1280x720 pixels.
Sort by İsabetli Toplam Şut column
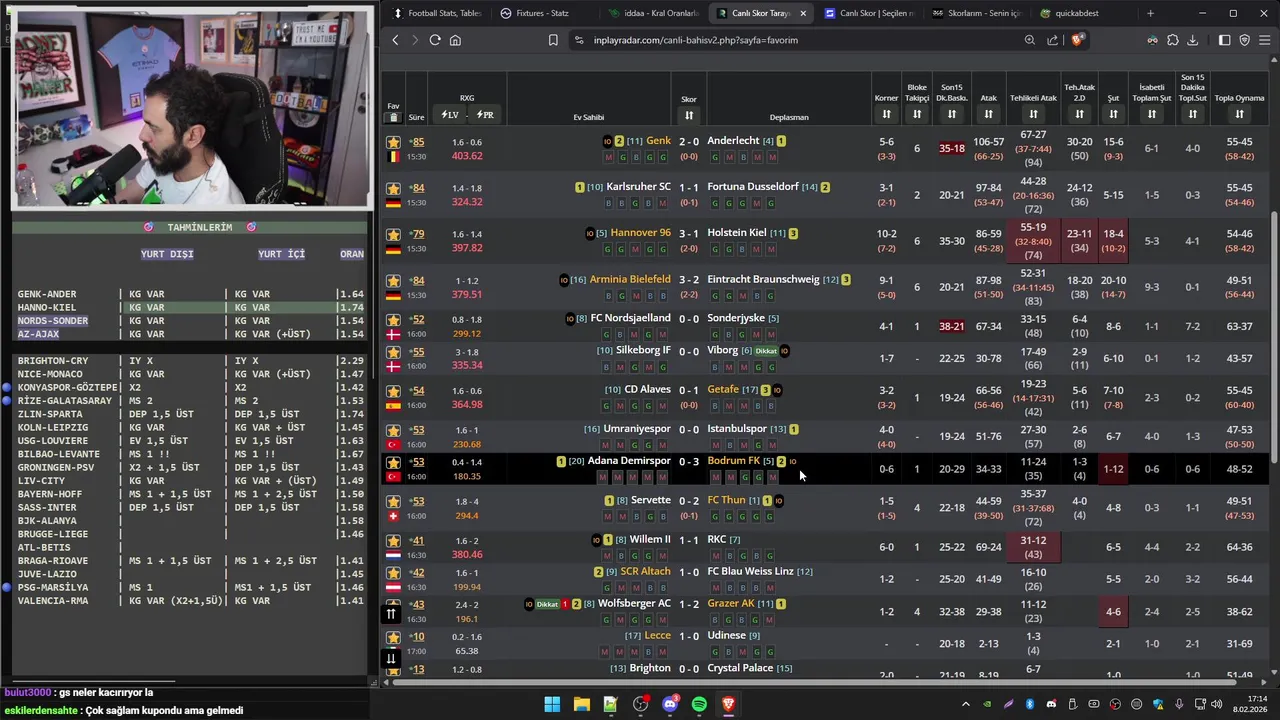[x=1152, y=114]
